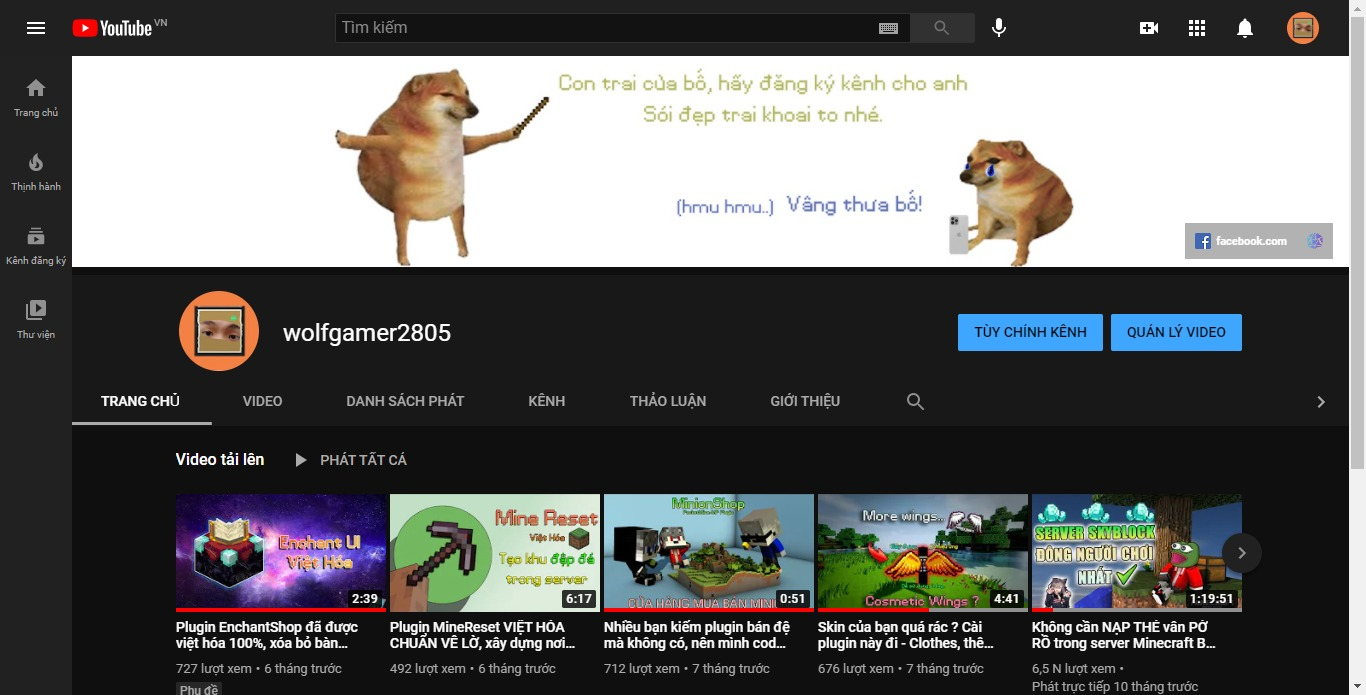Run a search with the magnifier icon
The width and height of the screenshot is (1366, 695).
tap(940, 28)
